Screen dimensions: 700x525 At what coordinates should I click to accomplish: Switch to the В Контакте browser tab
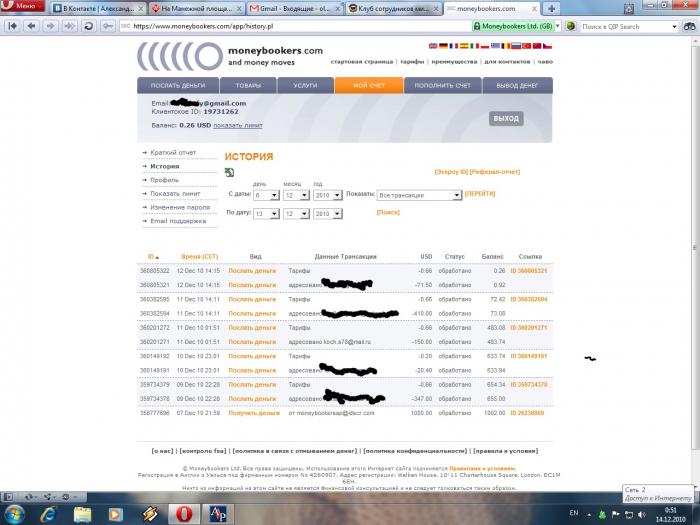[x=98, y=8]
